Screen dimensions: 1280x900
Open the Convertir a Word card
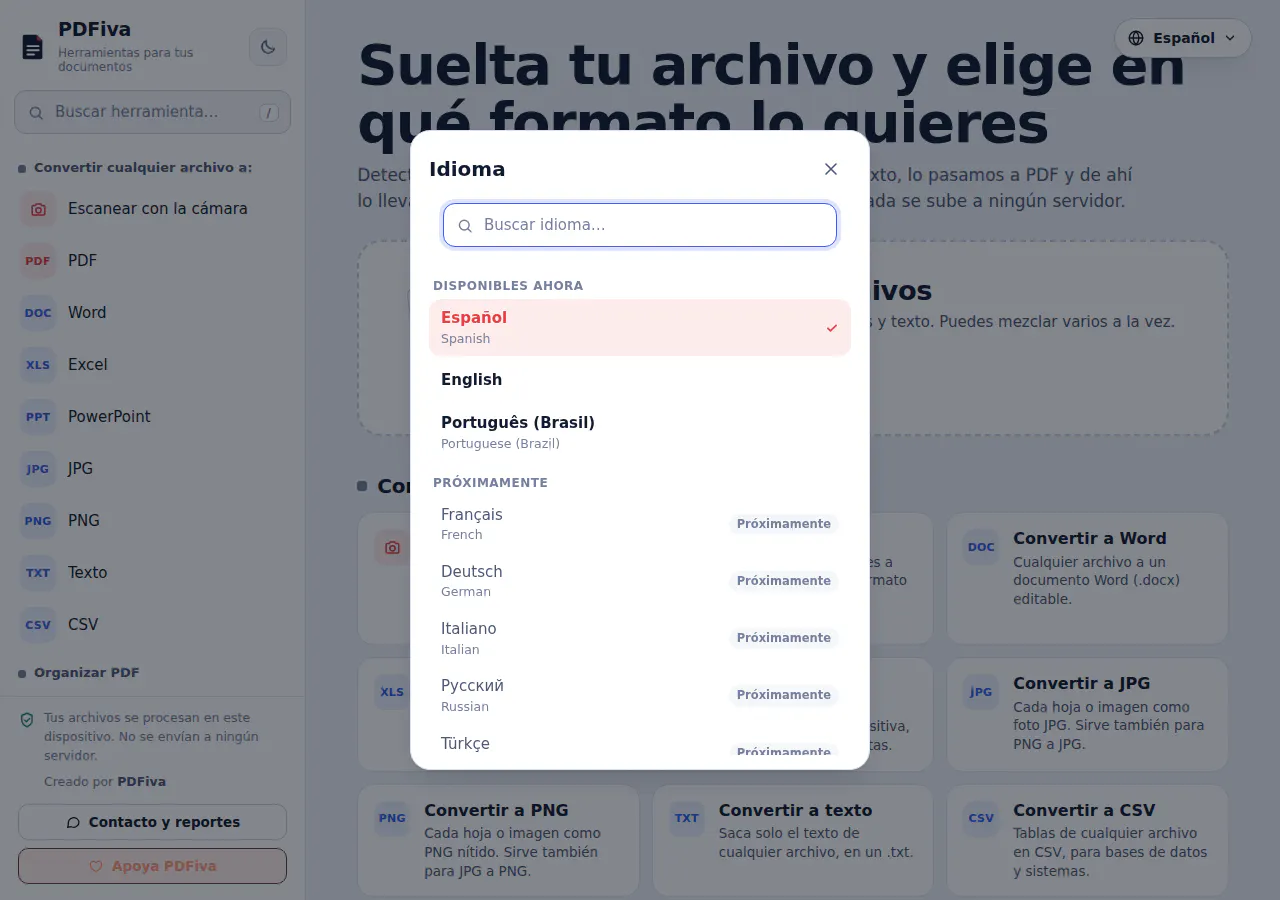[x=1087, y=578]
